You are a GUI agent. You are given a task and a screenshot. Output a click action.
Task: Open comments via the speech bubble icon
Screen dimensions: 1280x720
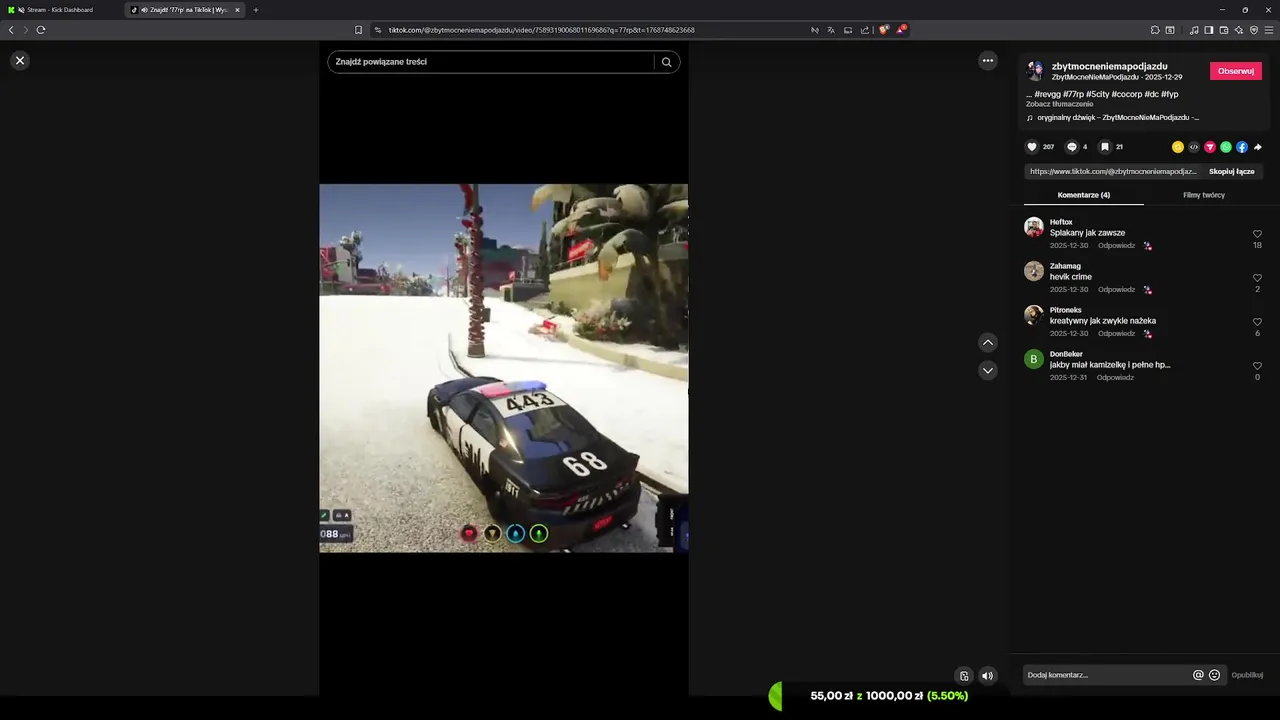(1072, 147)
